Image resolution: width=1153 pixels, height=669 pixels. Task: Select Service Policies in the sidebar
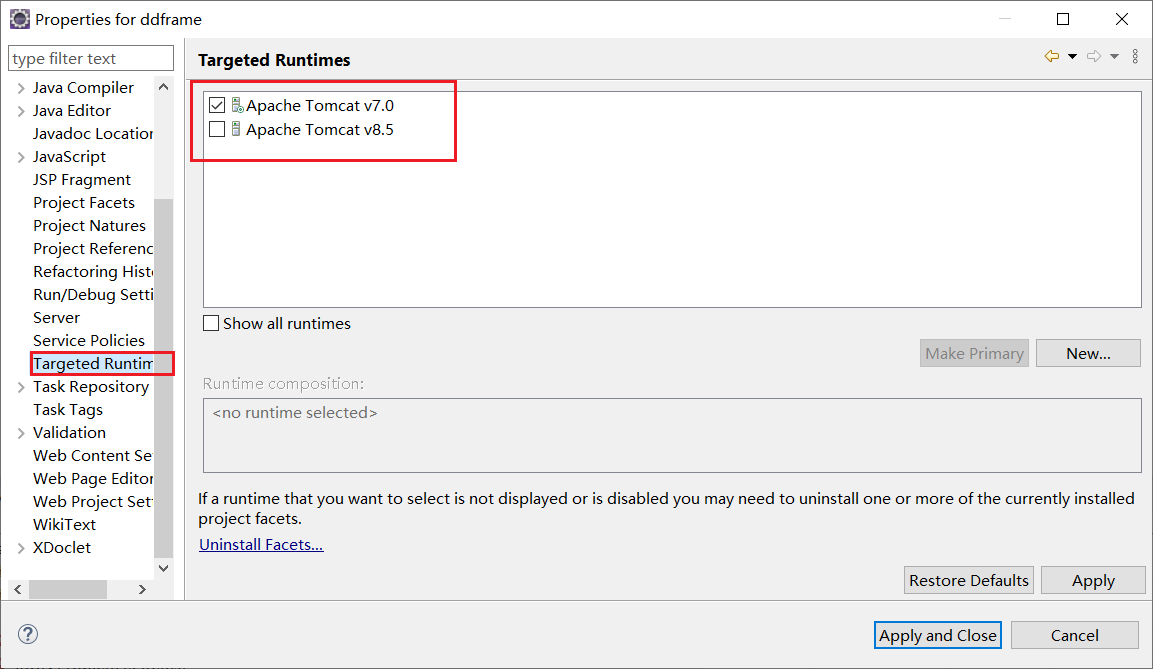coord(89,341)
